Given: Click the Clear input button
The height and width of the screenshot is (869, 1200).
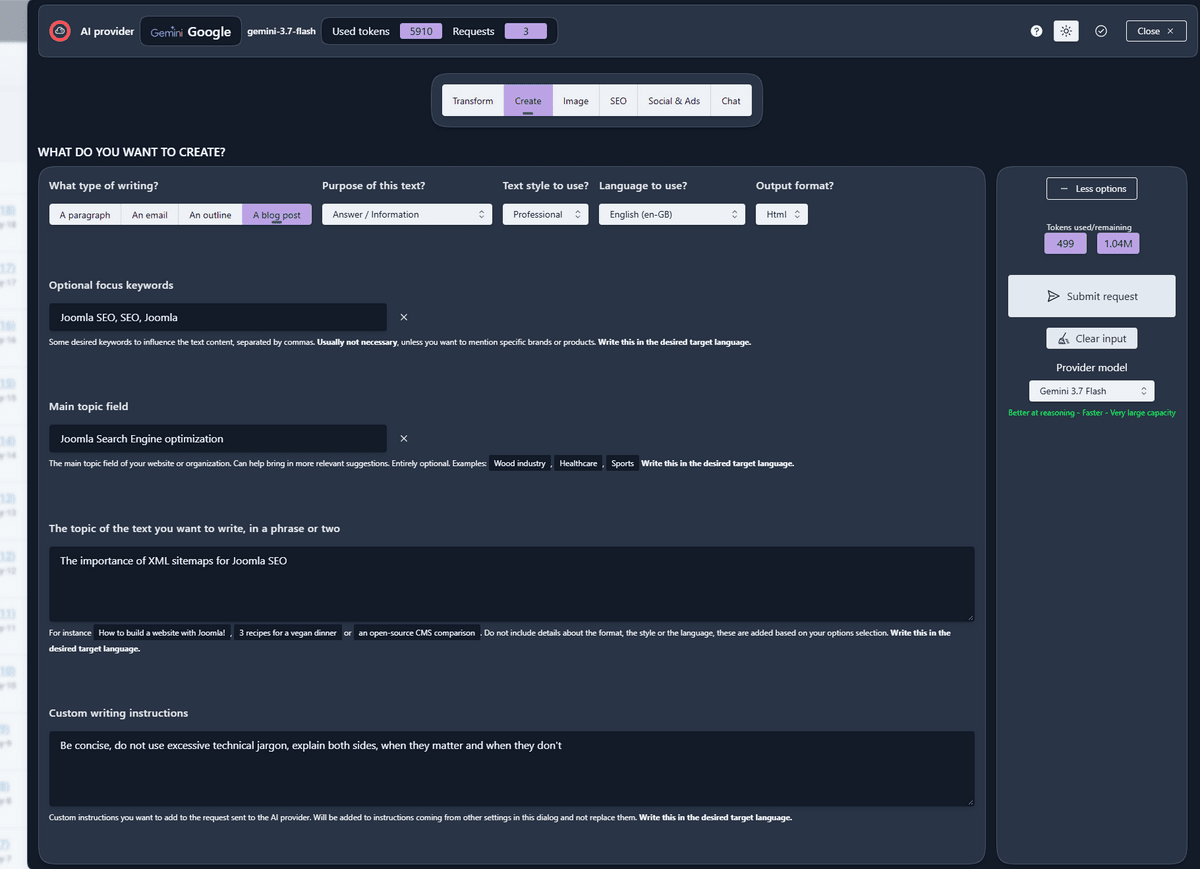Looking at the screenshot, I should pos(1092,339).
